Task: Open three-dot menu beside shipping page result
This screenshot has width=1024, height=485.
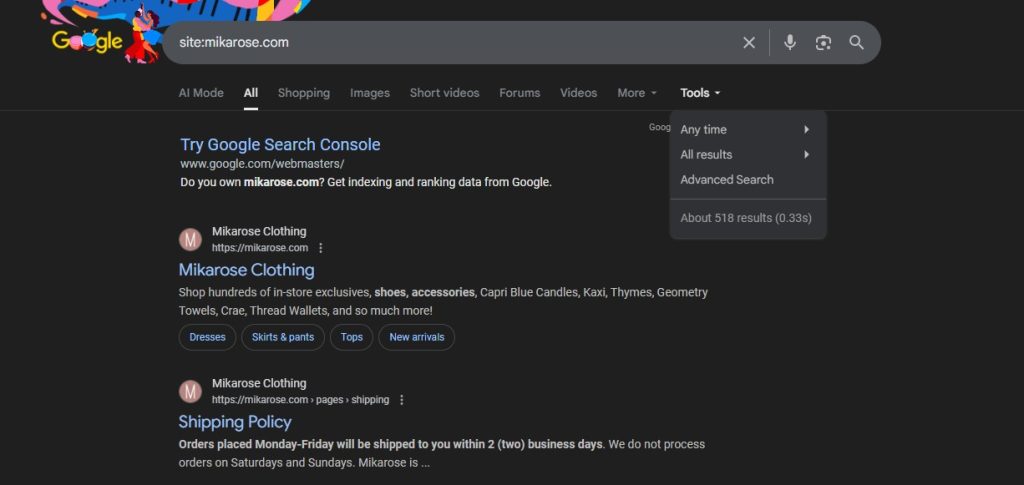Action: click(x=402, y=400)
